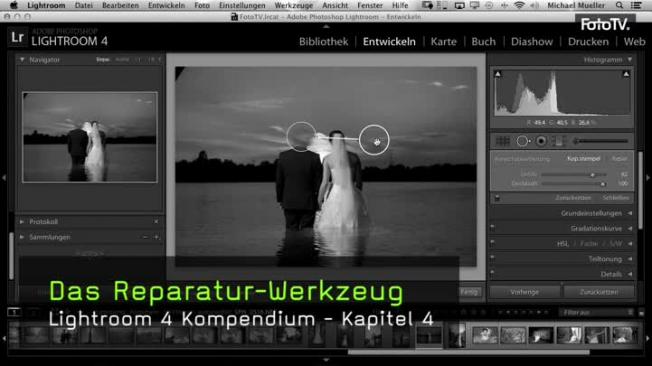The image size is (652, 366).
Task: Click the spot removal target circle on photo
Action: pos(301,136)
